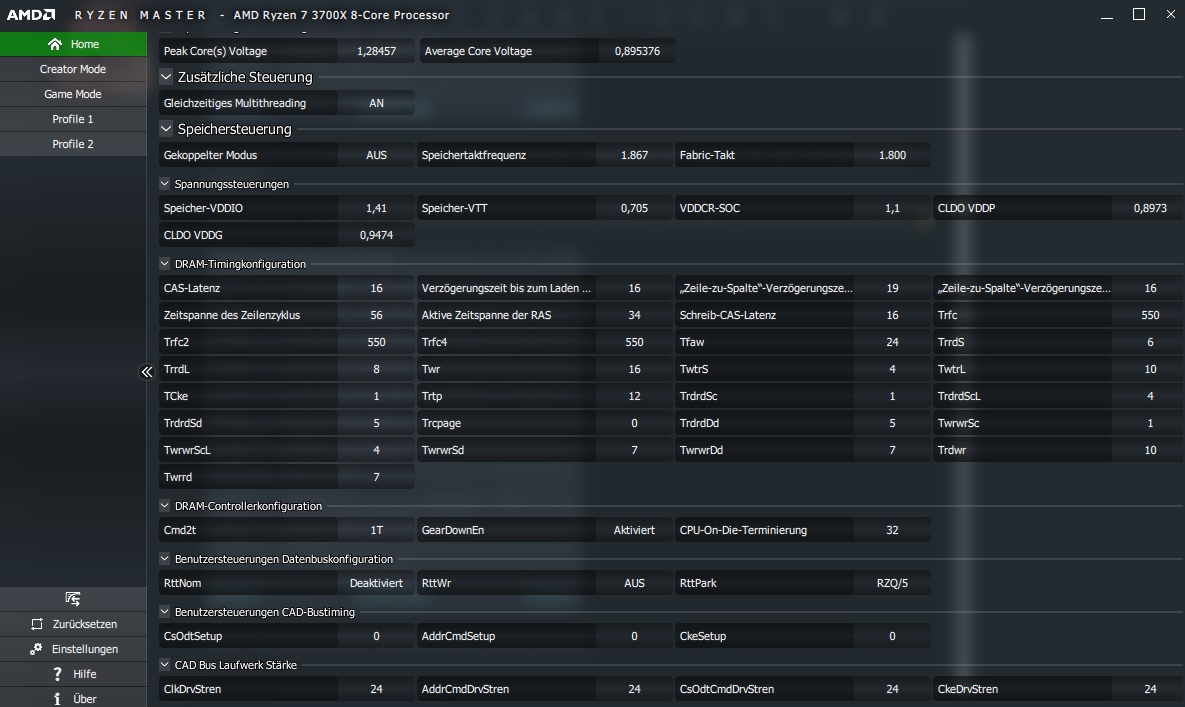
Task: Click AddrCmdSetup value 0
Action: 634,636
